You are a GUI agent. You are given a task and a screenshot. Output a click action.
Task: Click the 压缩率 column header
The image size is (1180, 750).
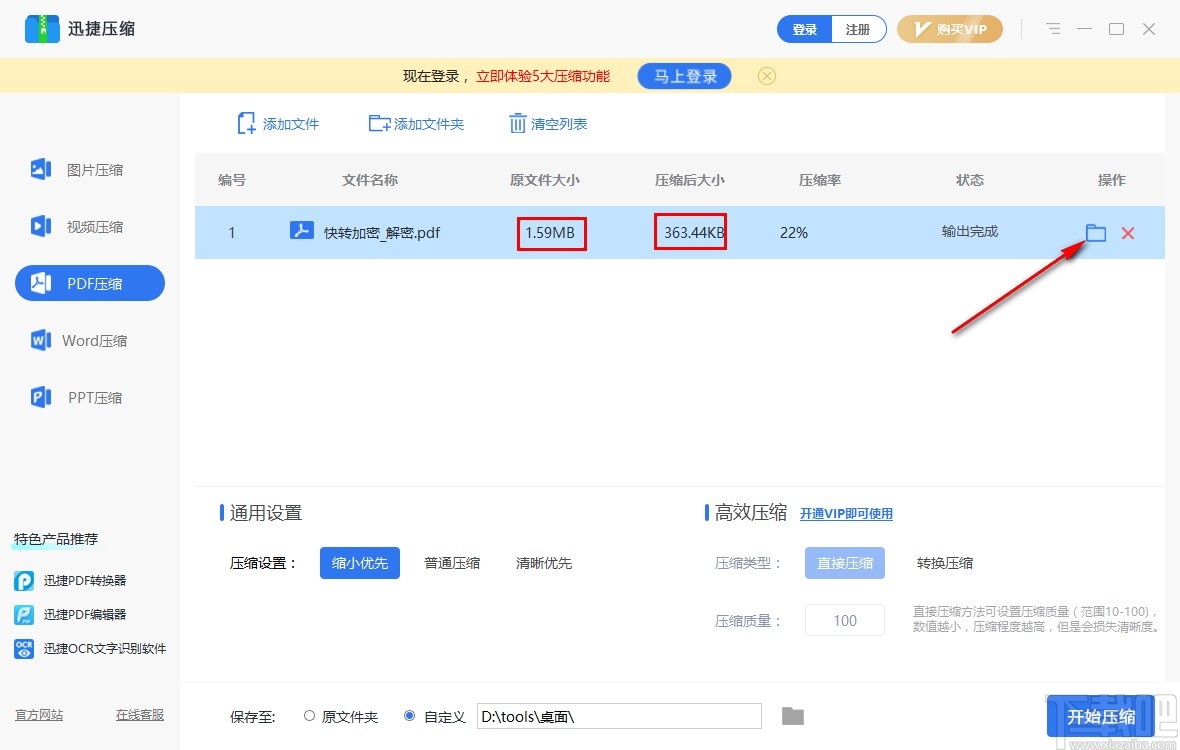click(x=820, y=180)
